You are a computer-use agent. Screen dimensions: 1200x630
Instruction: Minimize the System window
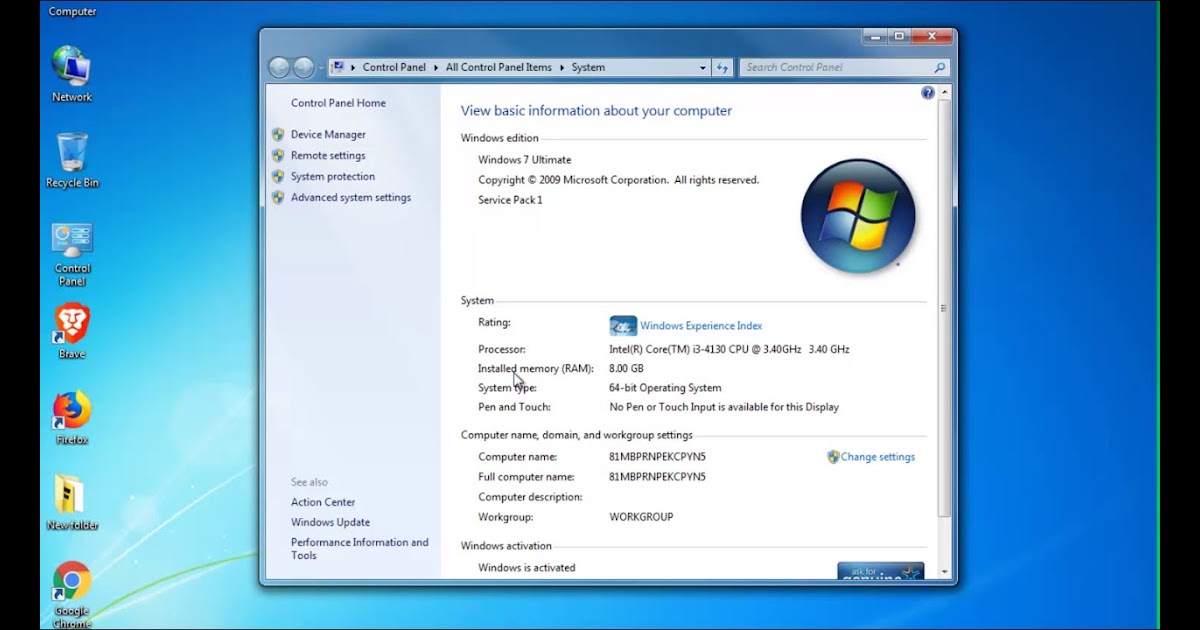tap(876, 36)
